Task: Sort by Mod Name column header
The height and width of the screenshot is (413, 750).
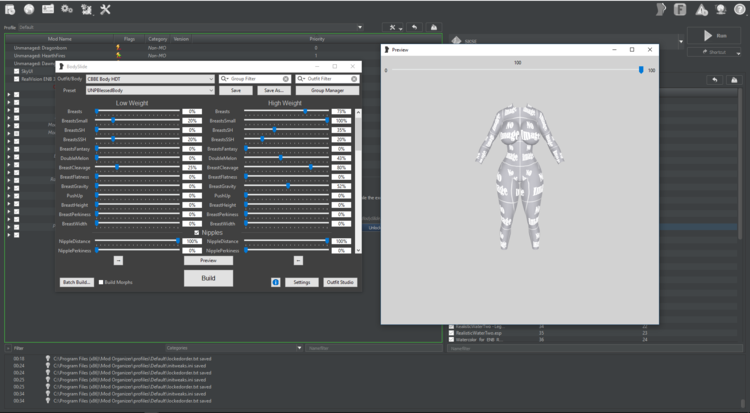Action: (59, 39)
